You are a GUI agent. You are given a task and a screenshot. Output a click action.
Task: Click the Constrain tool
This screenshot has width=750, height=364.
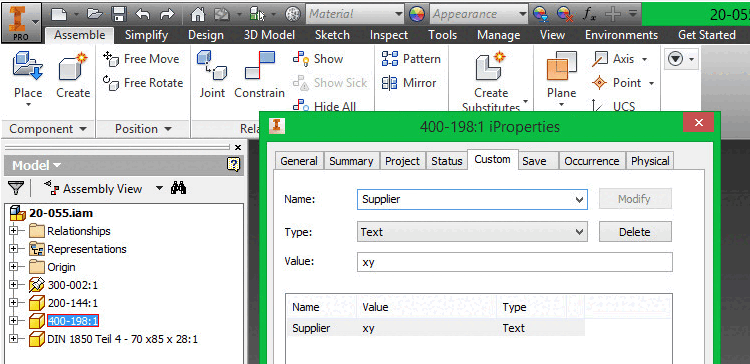pyautogui.click(x=259, y=76)
